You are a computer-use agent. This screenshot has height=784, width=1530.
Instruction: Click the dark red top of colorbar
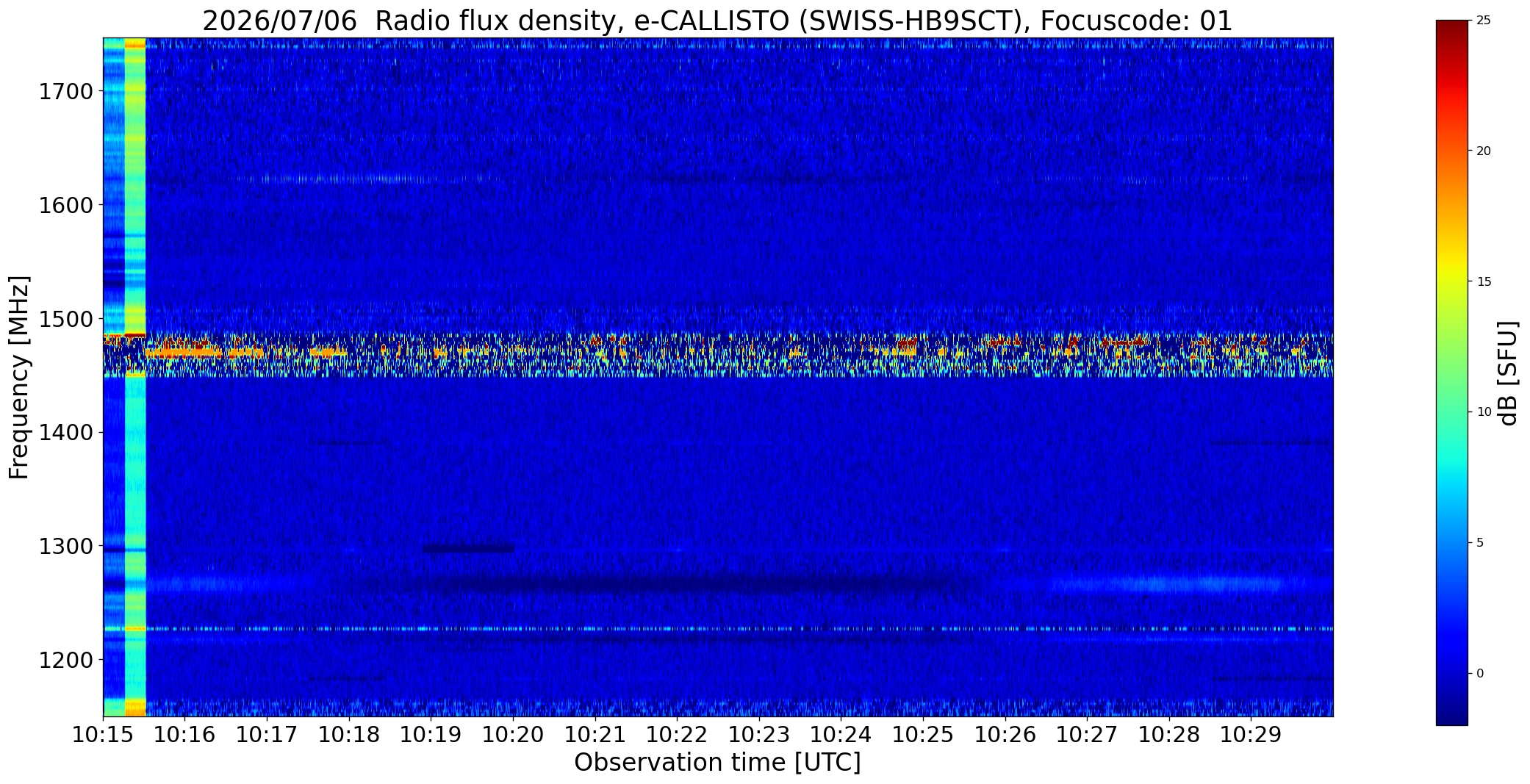coord(1451,29)
